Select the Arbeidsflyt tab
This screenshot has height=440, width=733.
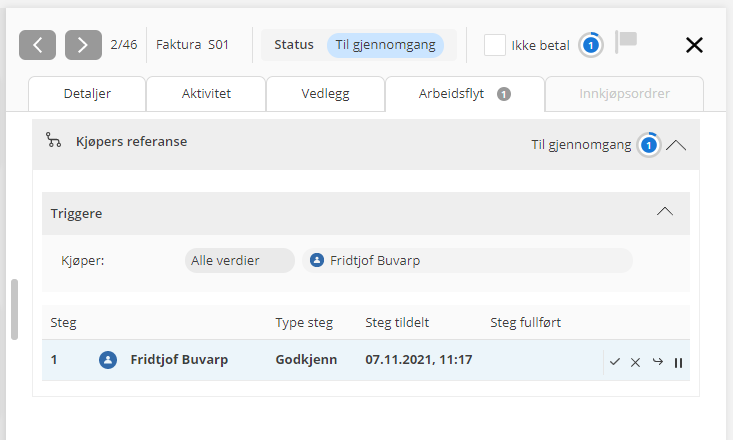464,94
